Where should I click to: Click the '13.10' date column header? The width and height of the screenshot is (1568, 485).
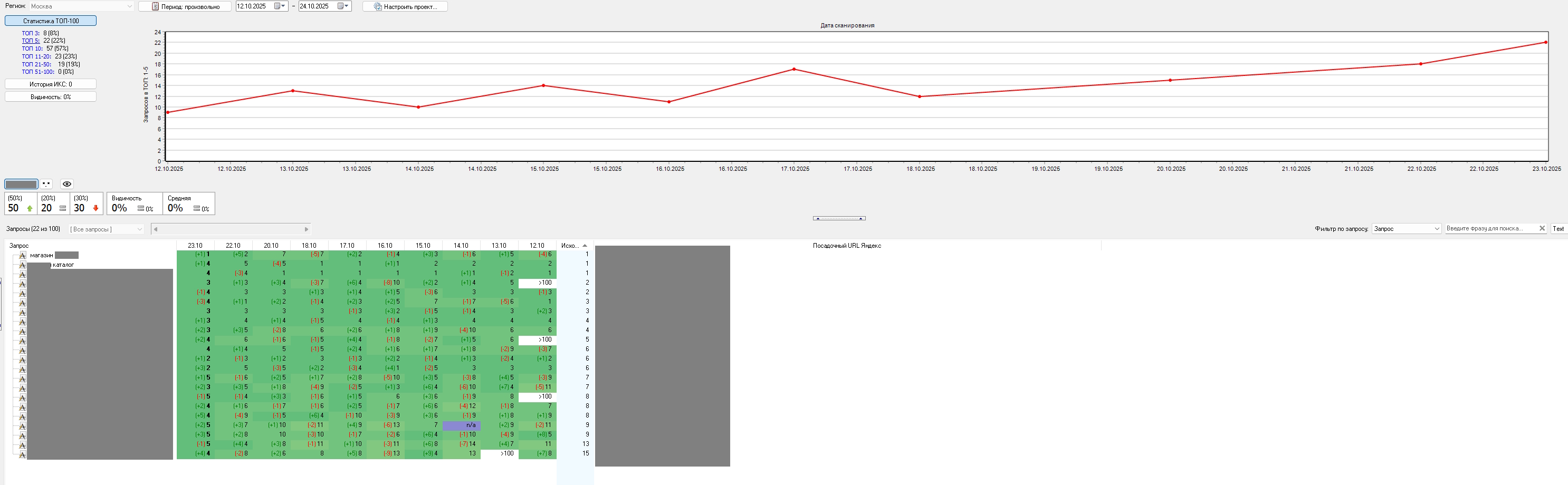tap(499, 246)
